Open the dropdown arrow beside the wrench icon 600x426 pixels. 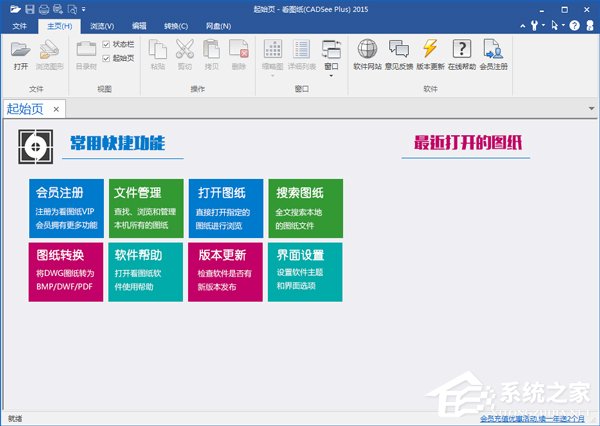pos(543,26)
